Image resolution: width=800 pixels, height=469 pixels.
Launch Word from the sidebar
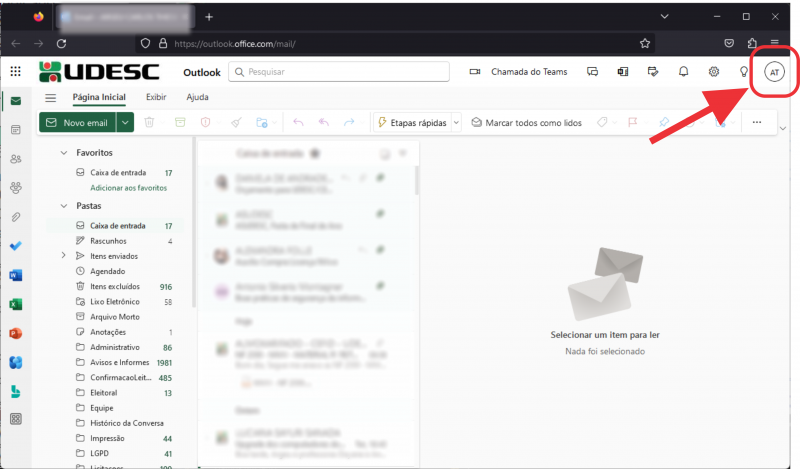point(15,275)
